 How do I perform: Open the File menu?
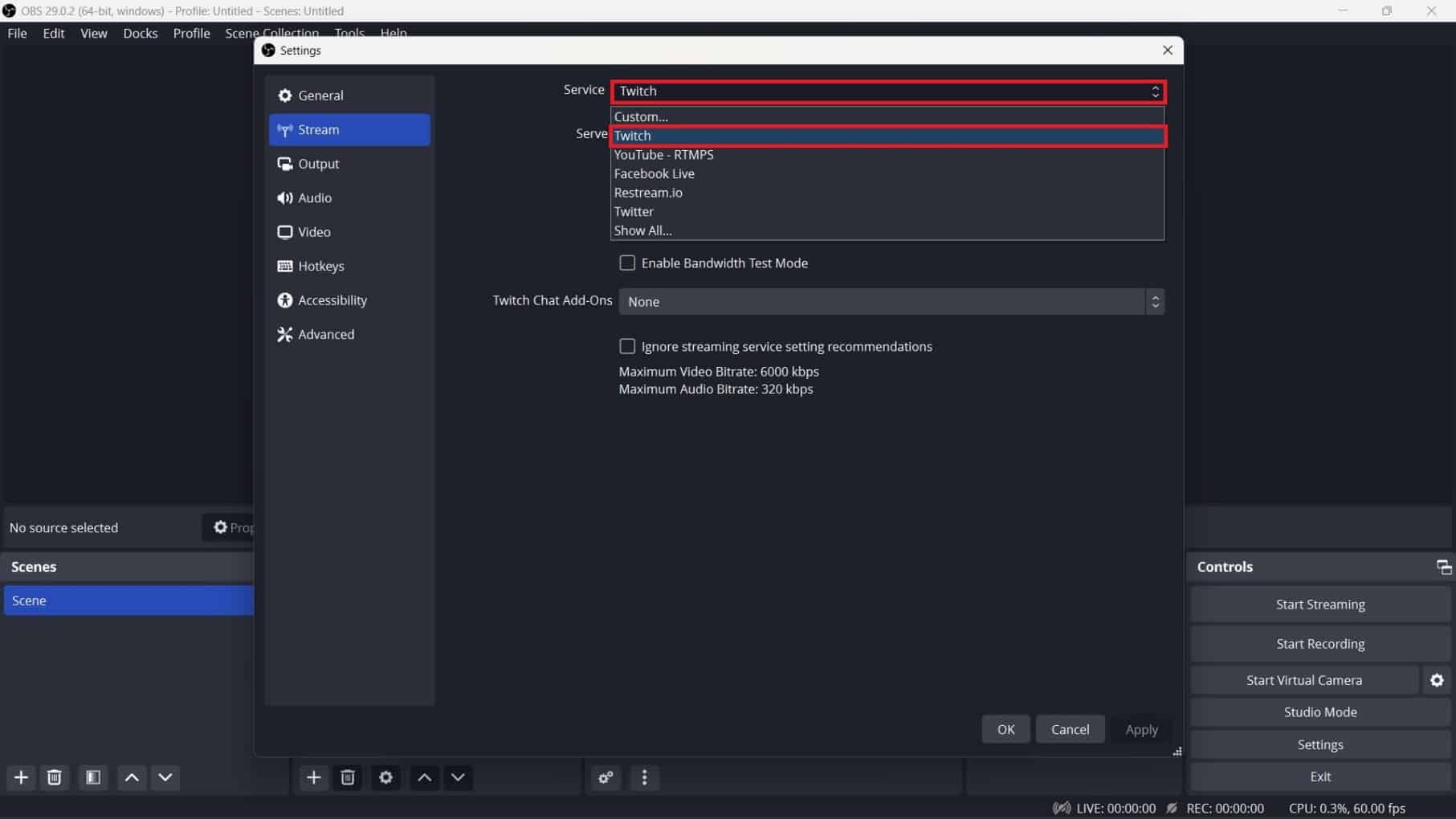tap(17, 33)
